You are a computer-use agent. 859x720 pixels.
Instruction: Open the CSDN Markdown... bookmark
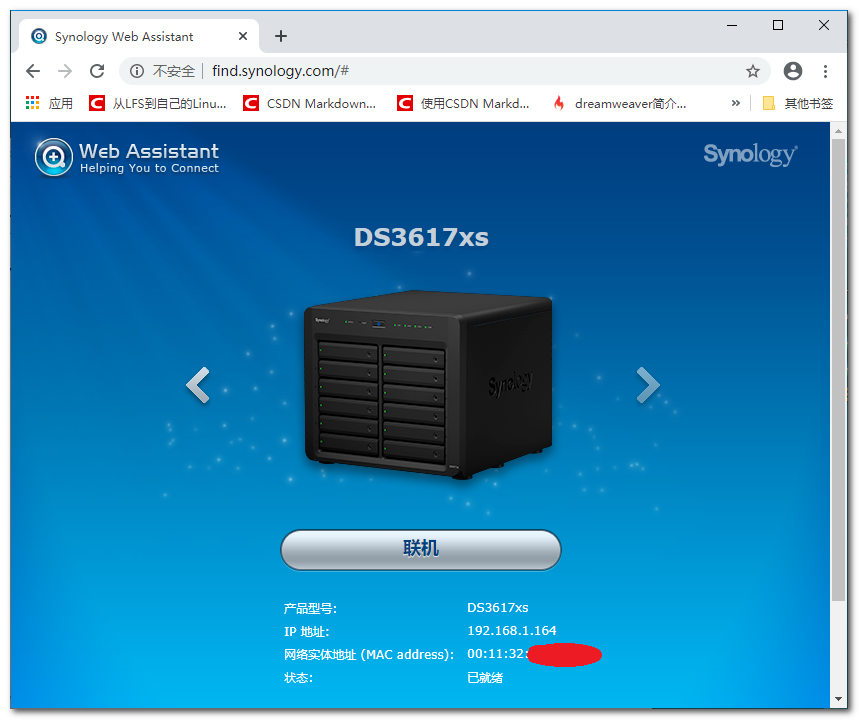(310, 103)
